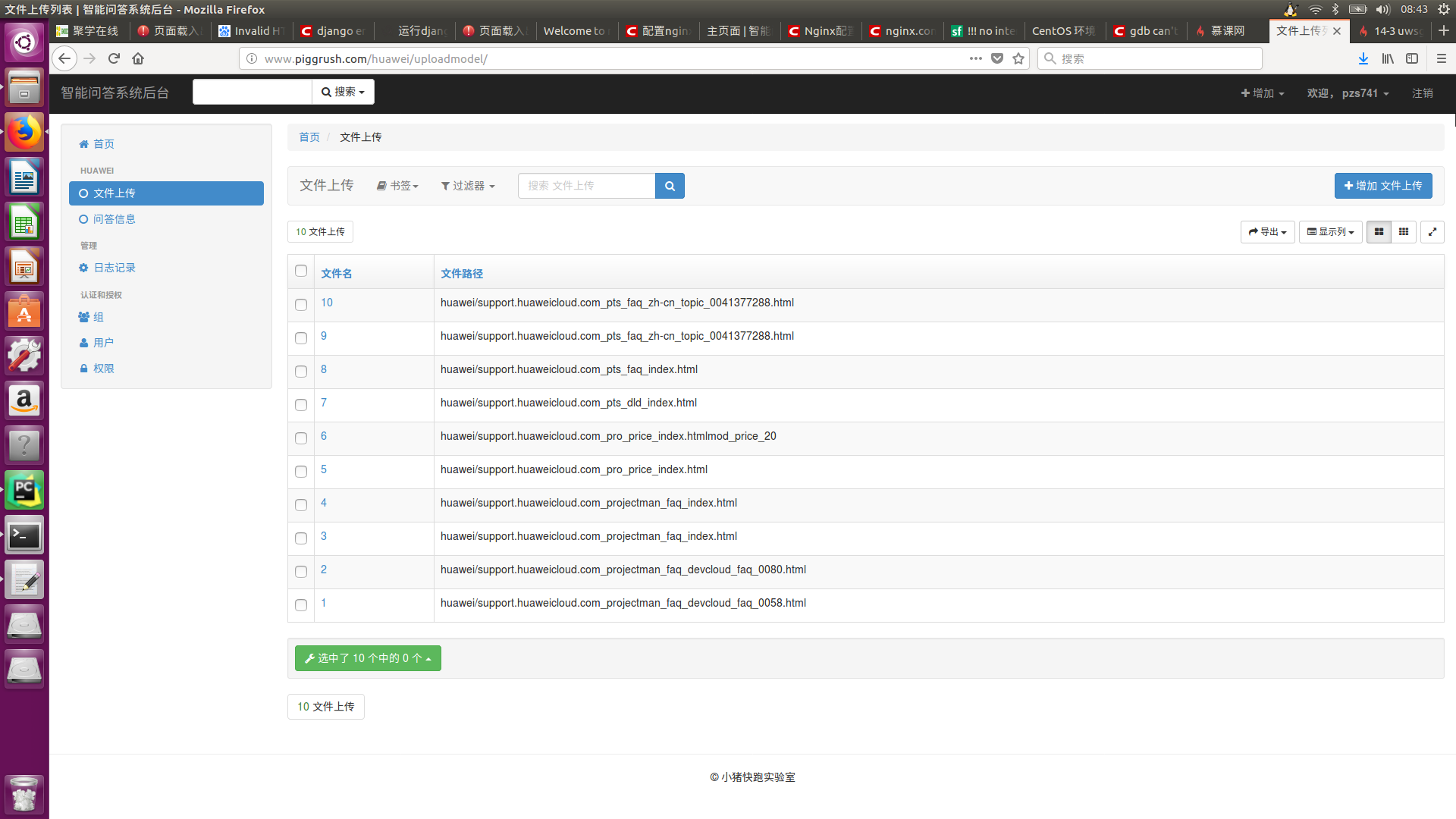Screen dimensions: 1456x819
Task: Toggle the select-all checkbox in the header
Action: [x=301, y=271]
